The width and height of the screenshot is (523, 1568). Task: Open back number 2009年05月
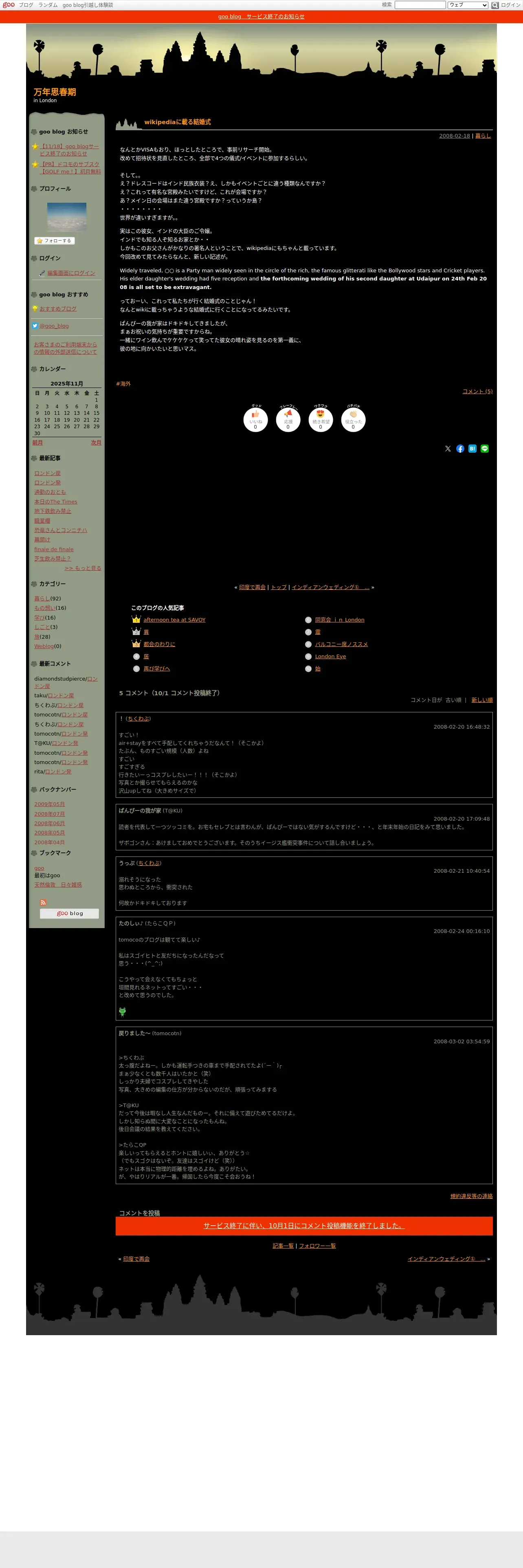[49, 804]
